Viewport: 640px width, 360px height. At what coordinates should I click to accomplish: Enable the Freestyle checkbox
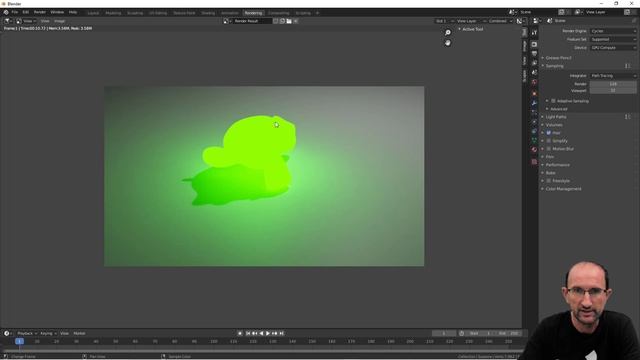pos(549,180)
